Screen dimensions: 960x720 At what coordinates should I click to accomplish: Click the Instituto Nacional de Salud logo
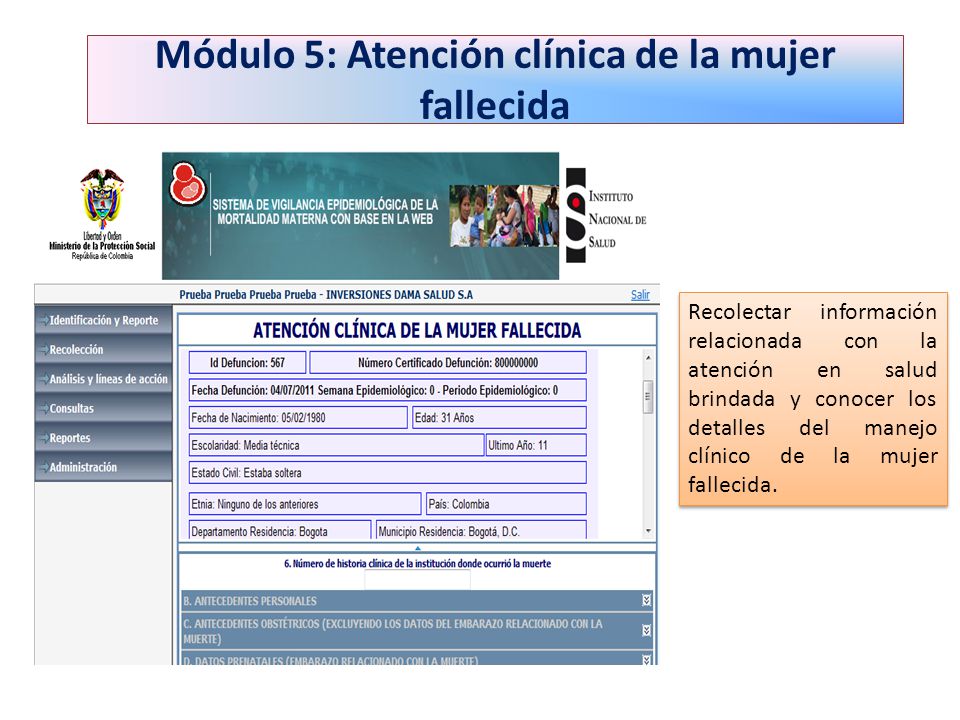tap(606, 216)
